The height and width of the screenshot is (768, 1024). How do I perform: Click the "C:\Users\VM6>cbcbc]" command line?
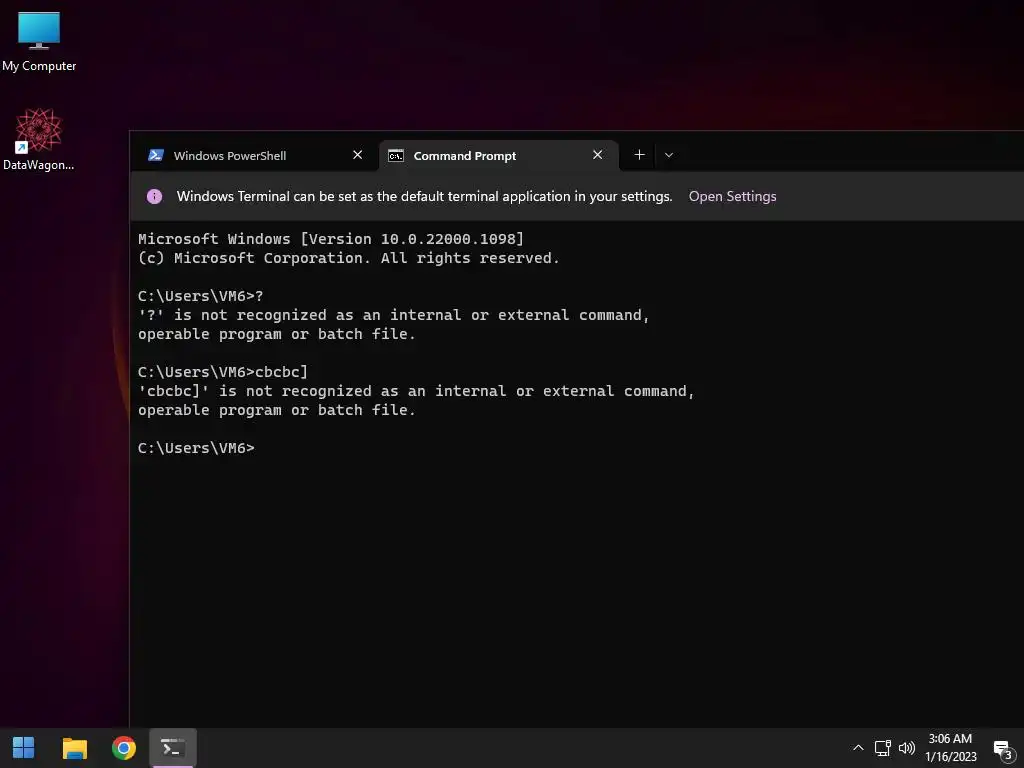[x=223, y=372]
